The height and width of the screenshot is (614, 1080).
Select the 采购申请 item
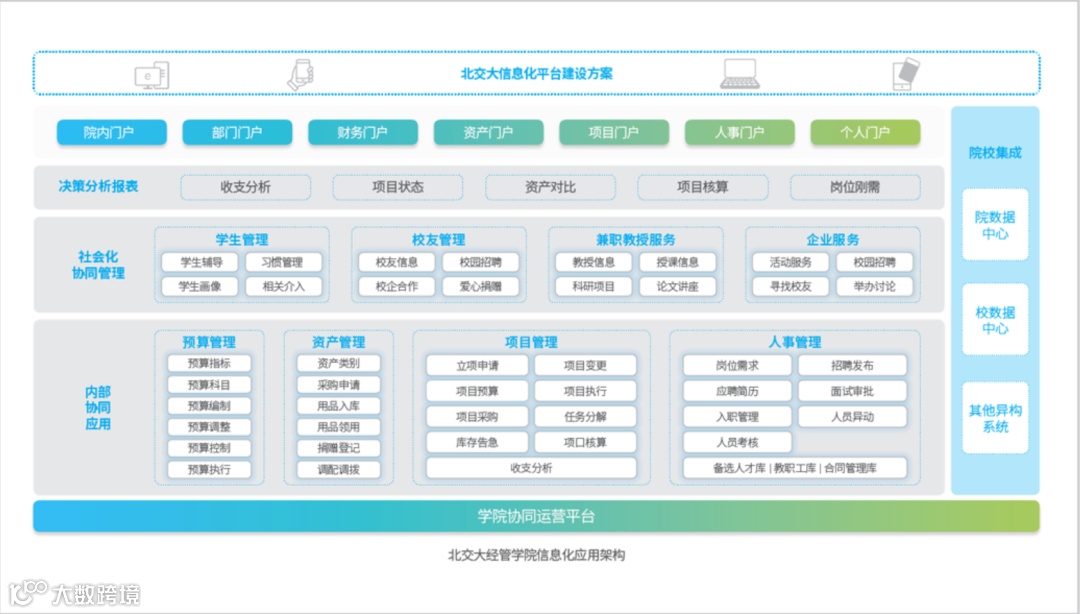(339, 385)
